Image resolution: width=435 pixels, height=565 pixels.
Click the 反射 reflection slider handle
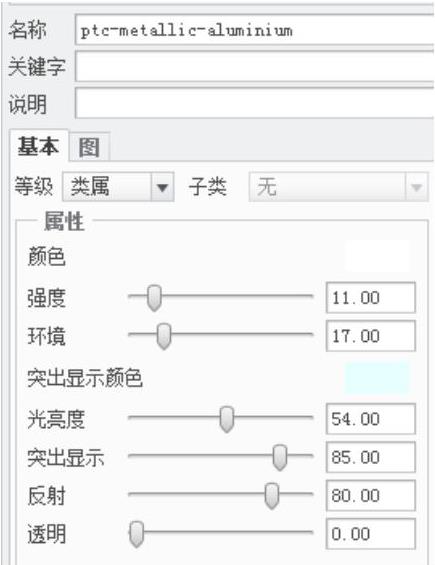click(272, 496)
